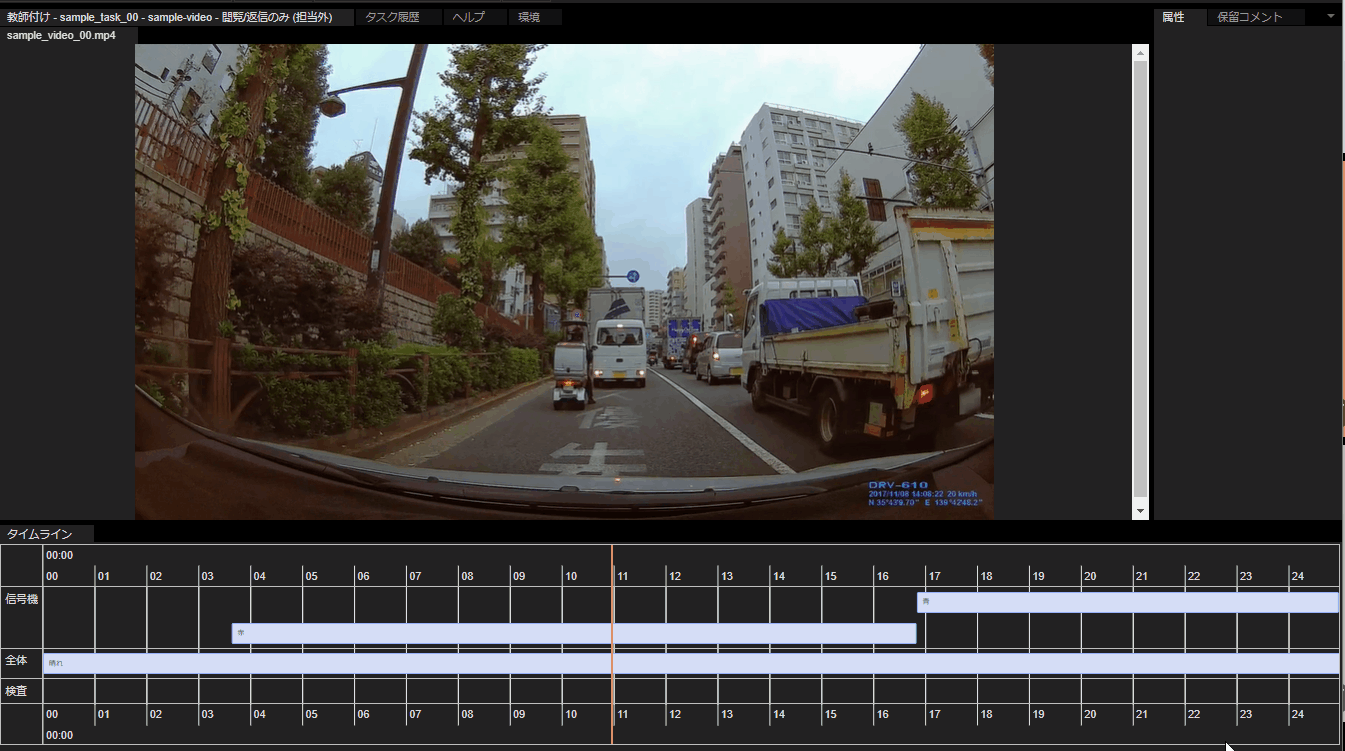1345x751 pixels.
Task: Select the 全体 row label
Action: (x=16, y=660)
